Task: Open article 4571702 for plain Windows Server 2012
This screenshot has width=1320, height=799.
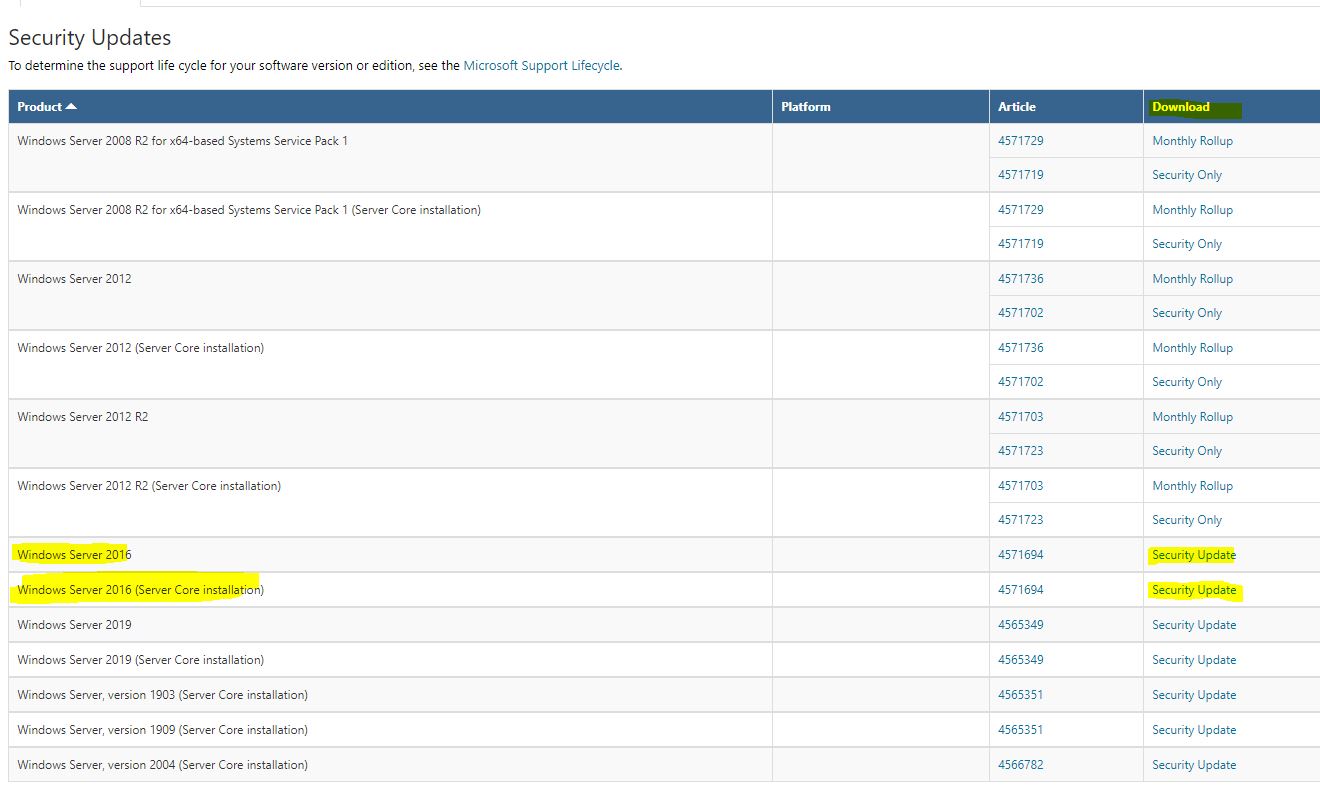Action: coord(1020,313)
